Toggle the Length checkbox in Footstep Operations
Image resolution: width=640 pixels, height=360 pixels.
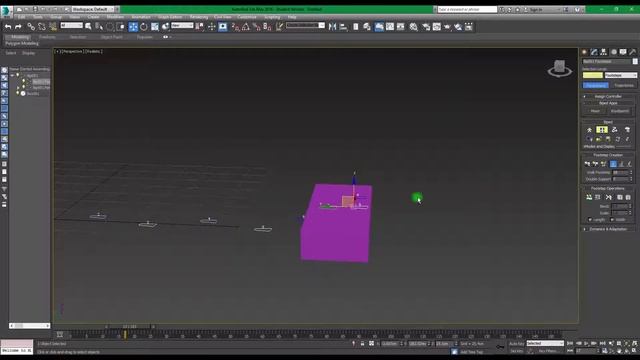coord(590,220)
